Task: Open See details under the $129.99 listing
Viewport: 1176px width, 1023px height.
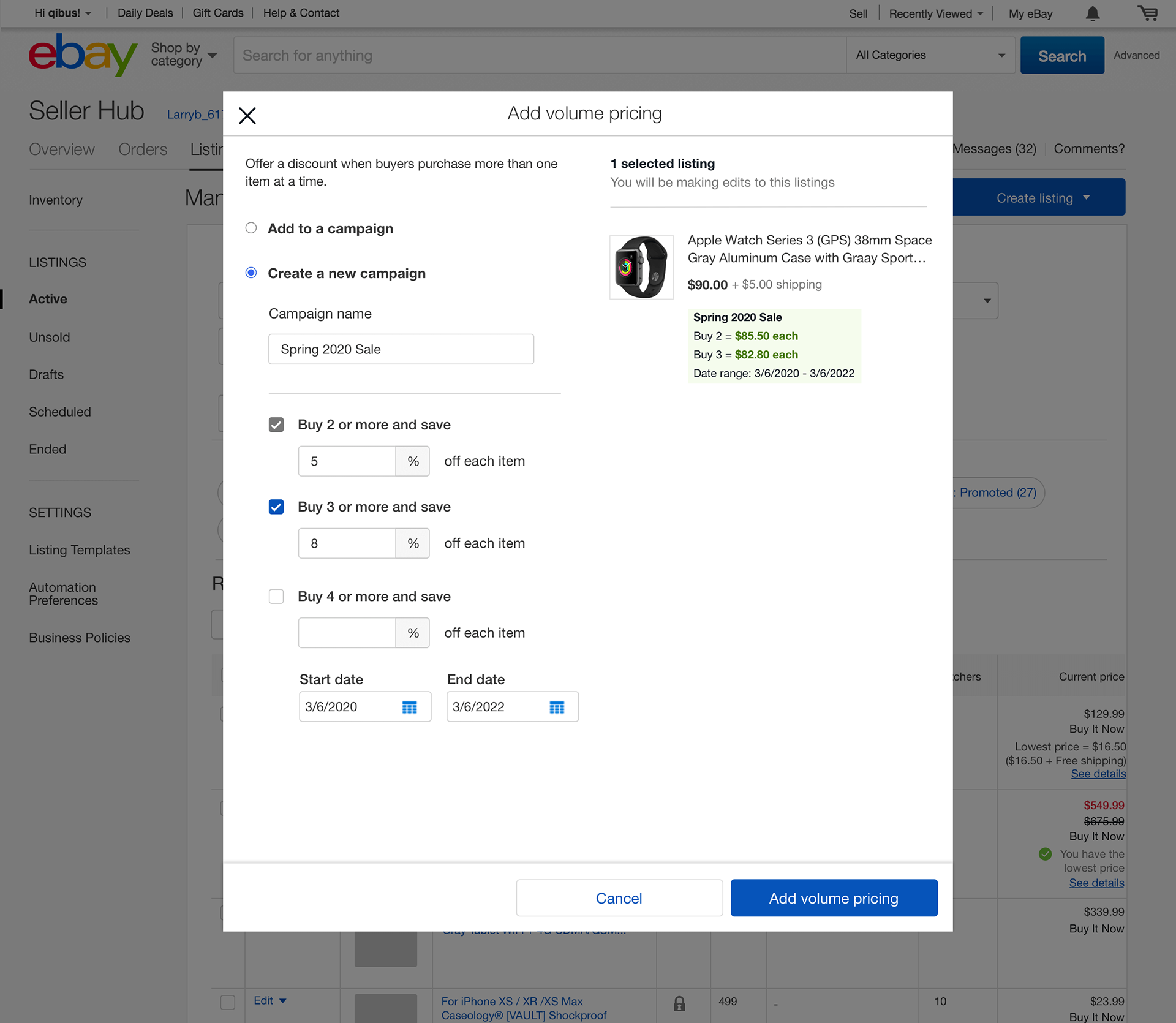Action: (1098, 774)
